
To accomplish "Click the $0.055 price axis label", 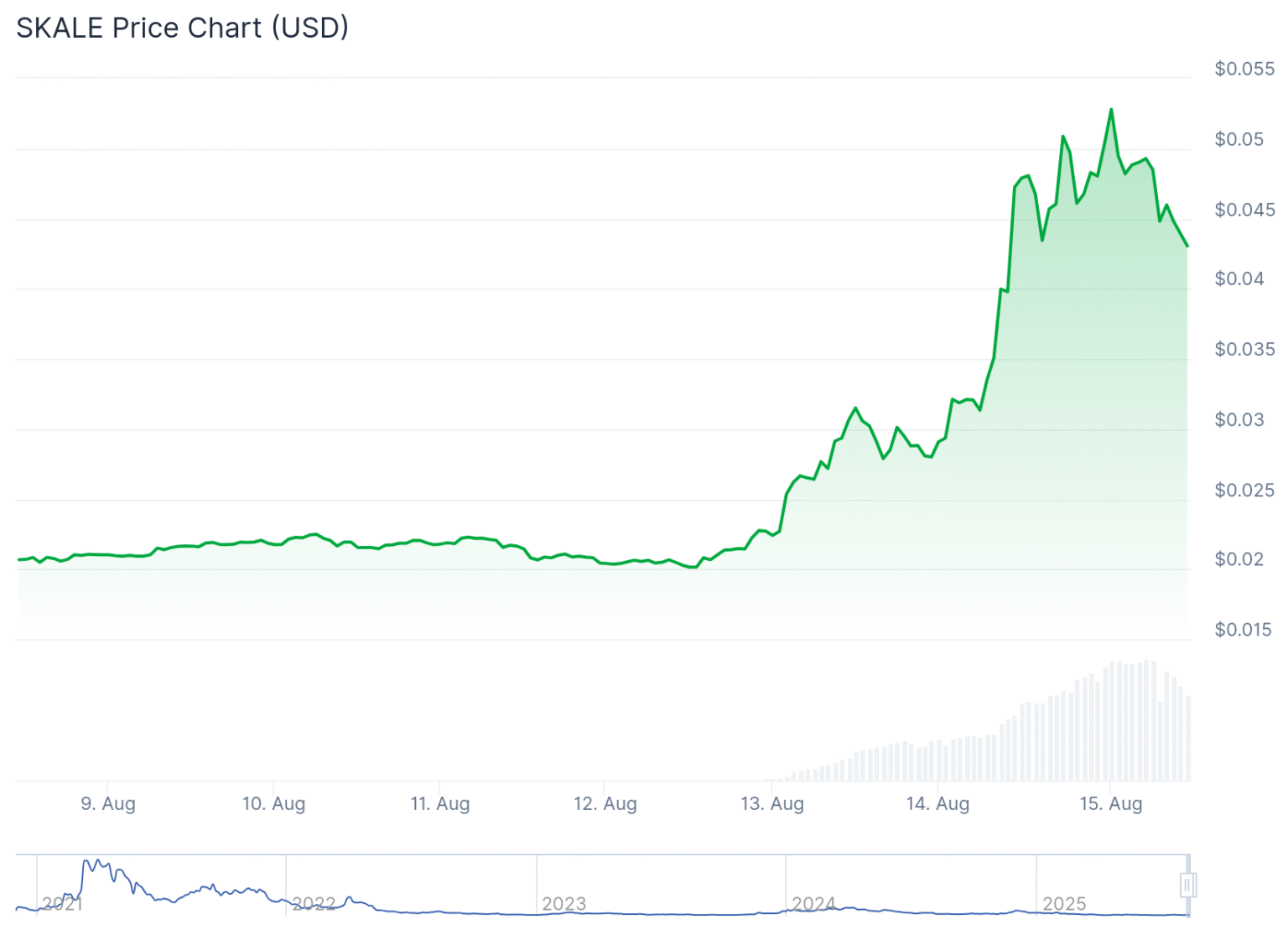I will (x=1244, y=69).
